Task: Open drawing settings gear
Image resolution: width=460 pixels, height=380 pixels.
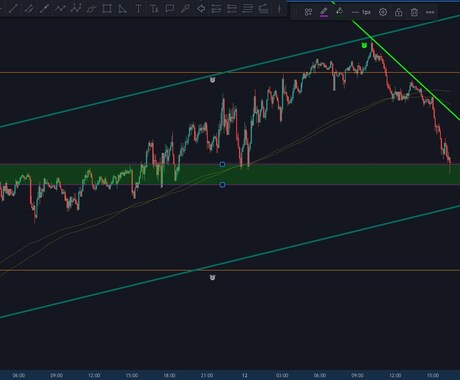Action: pyautogui.click(x=383, y=12)
